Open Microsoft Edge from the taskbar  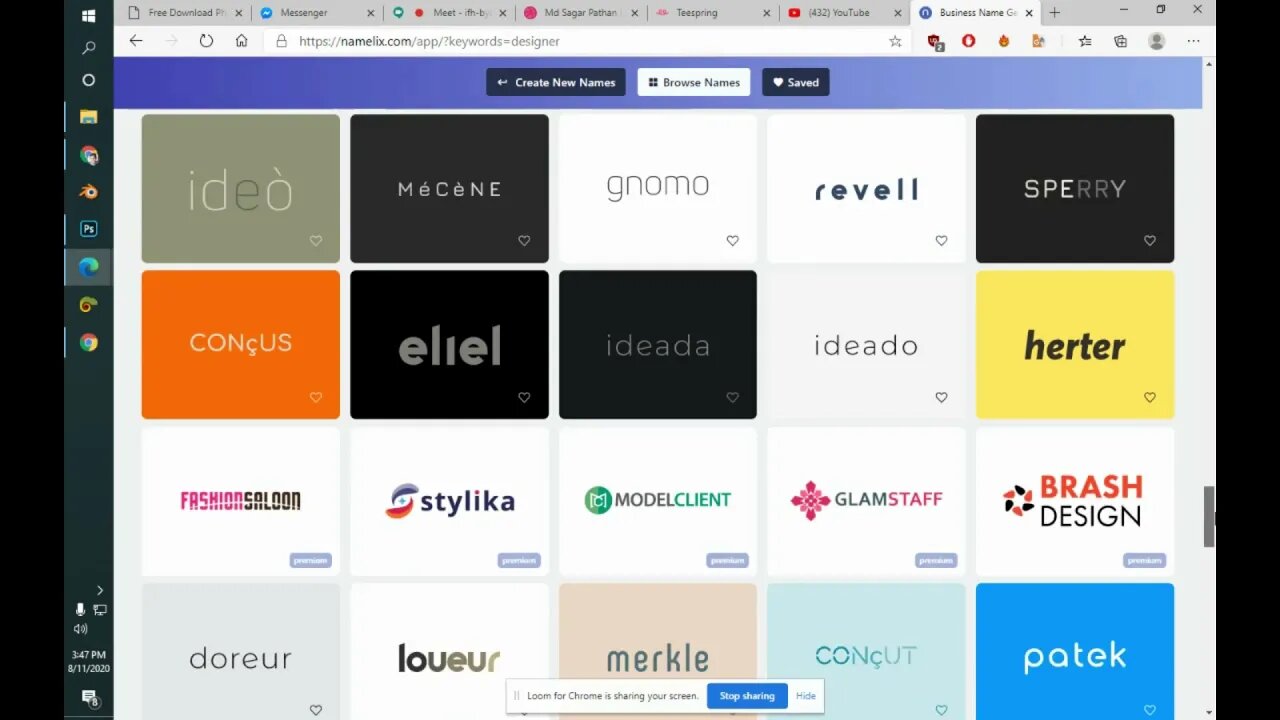(x=88, y=267)
